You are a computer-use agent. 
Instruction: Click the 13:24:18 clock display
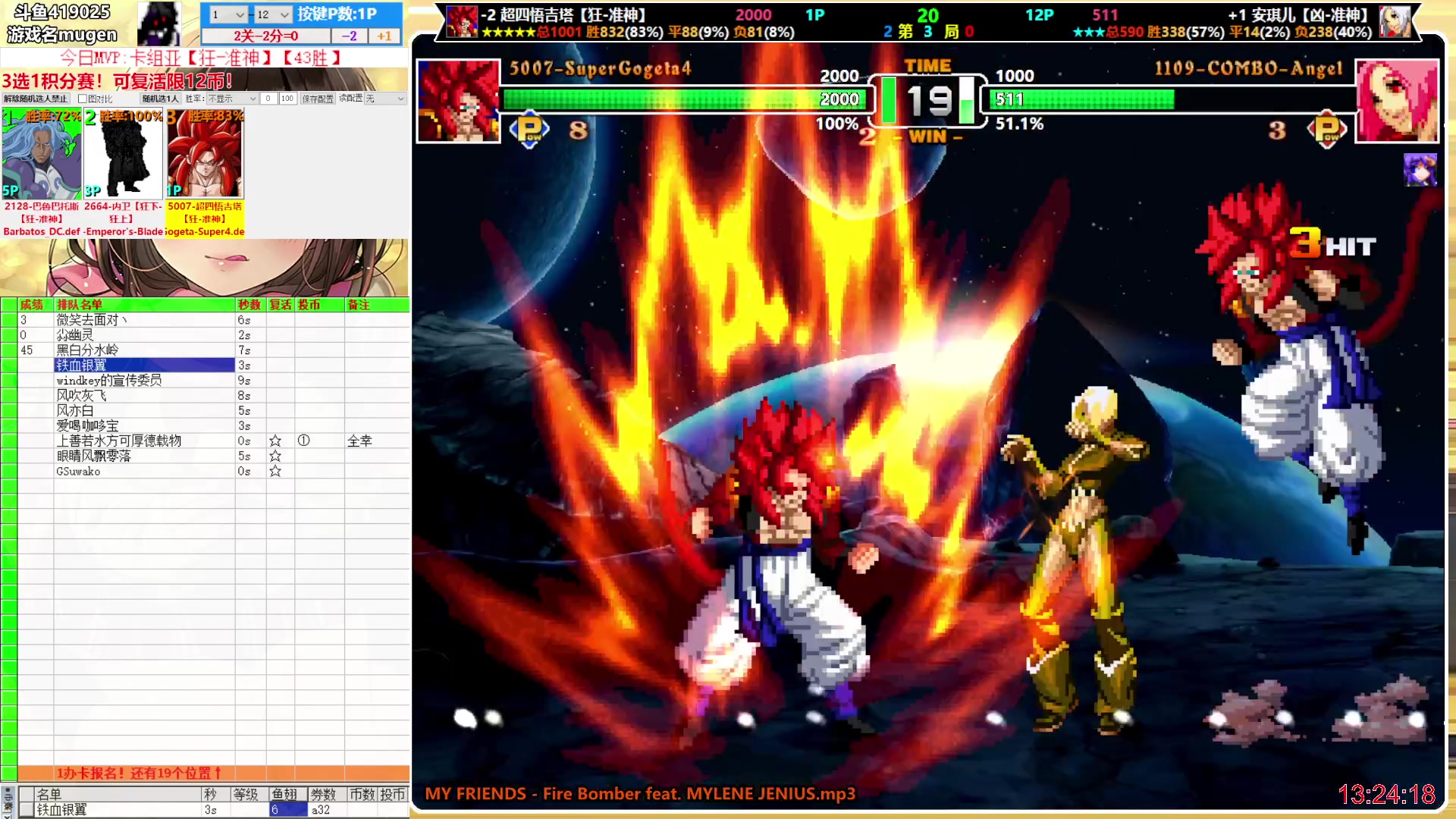pos(1386,794)
